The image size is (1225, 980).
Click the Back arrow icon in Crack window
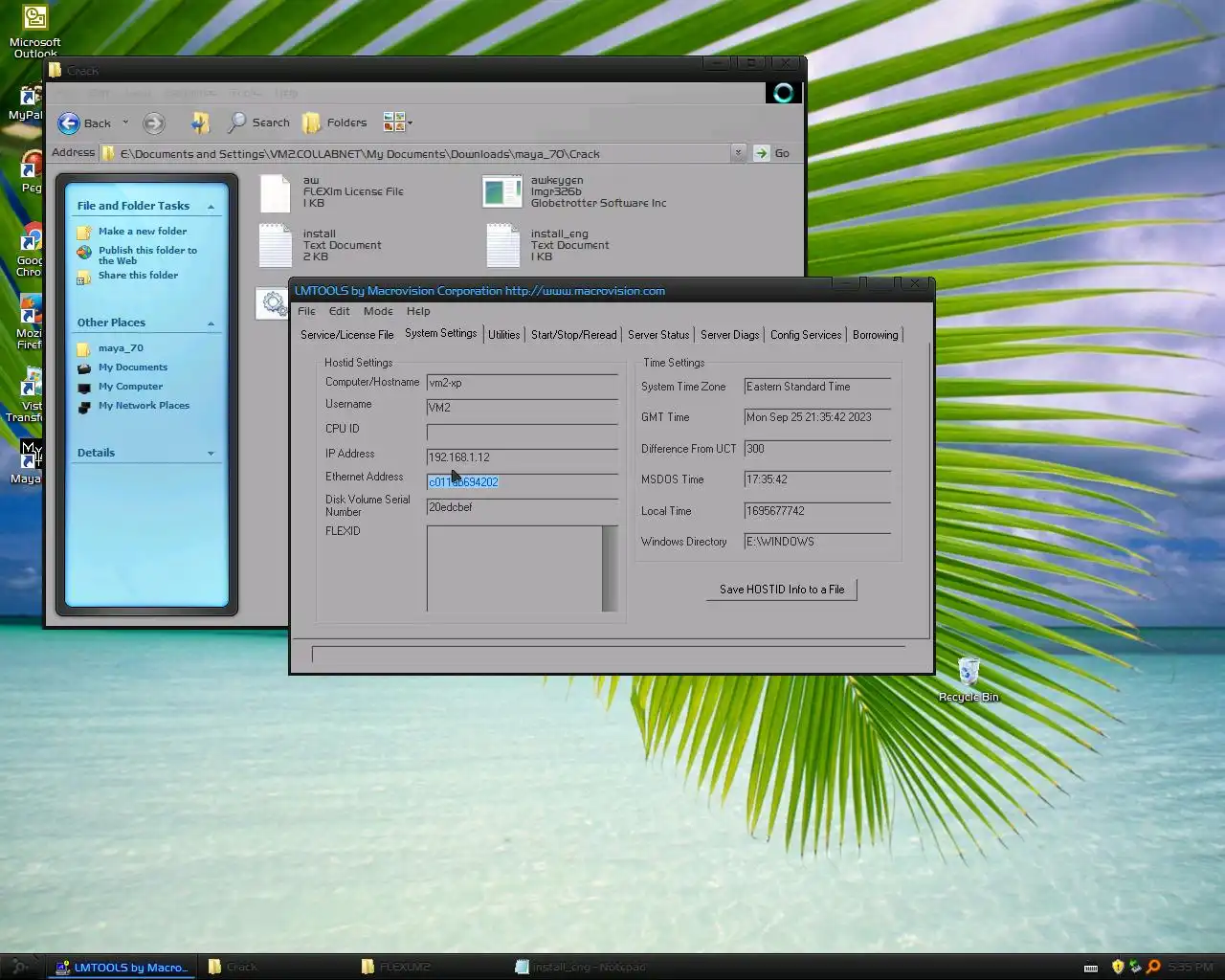69,122
